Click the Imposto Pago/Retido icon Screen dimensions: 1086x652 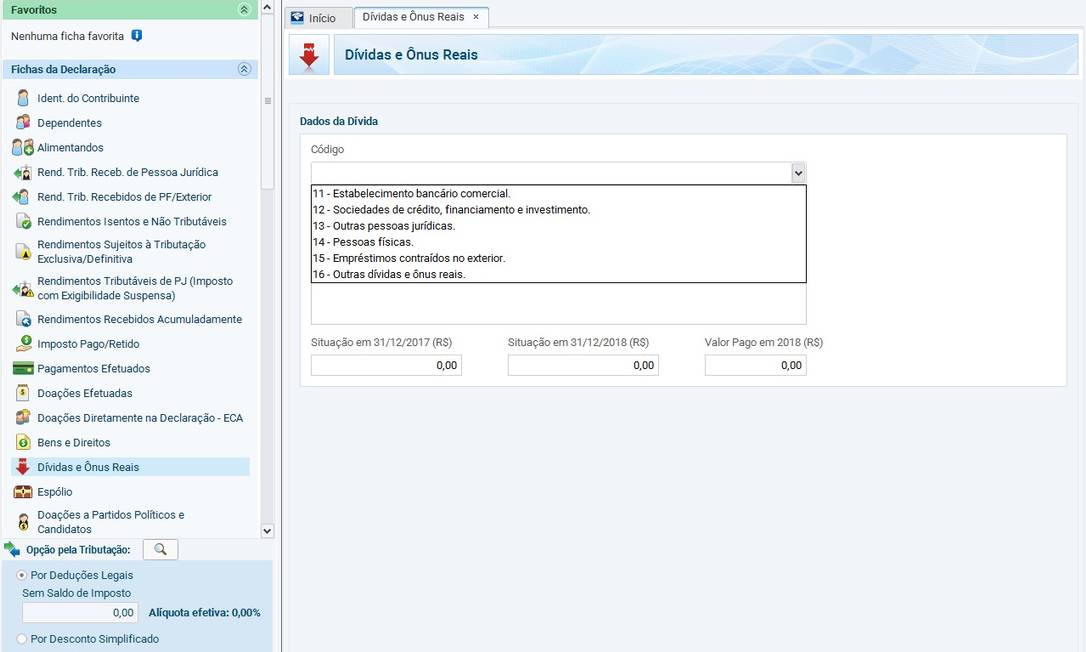[x=23, y=344]
